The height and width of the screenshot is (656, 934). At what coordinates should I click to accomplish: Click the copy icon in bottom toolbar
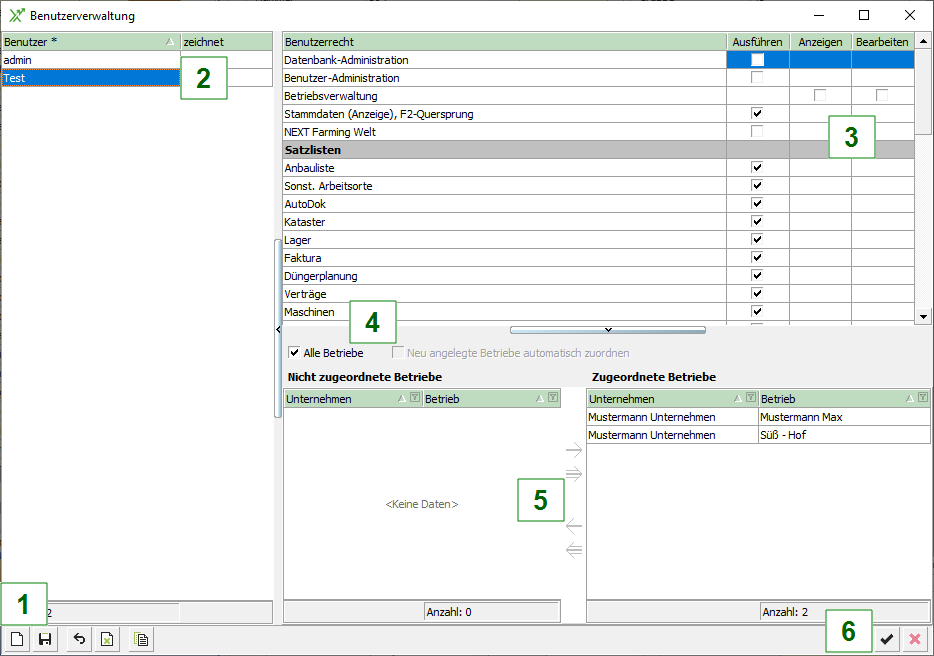[x=141, y=639]
